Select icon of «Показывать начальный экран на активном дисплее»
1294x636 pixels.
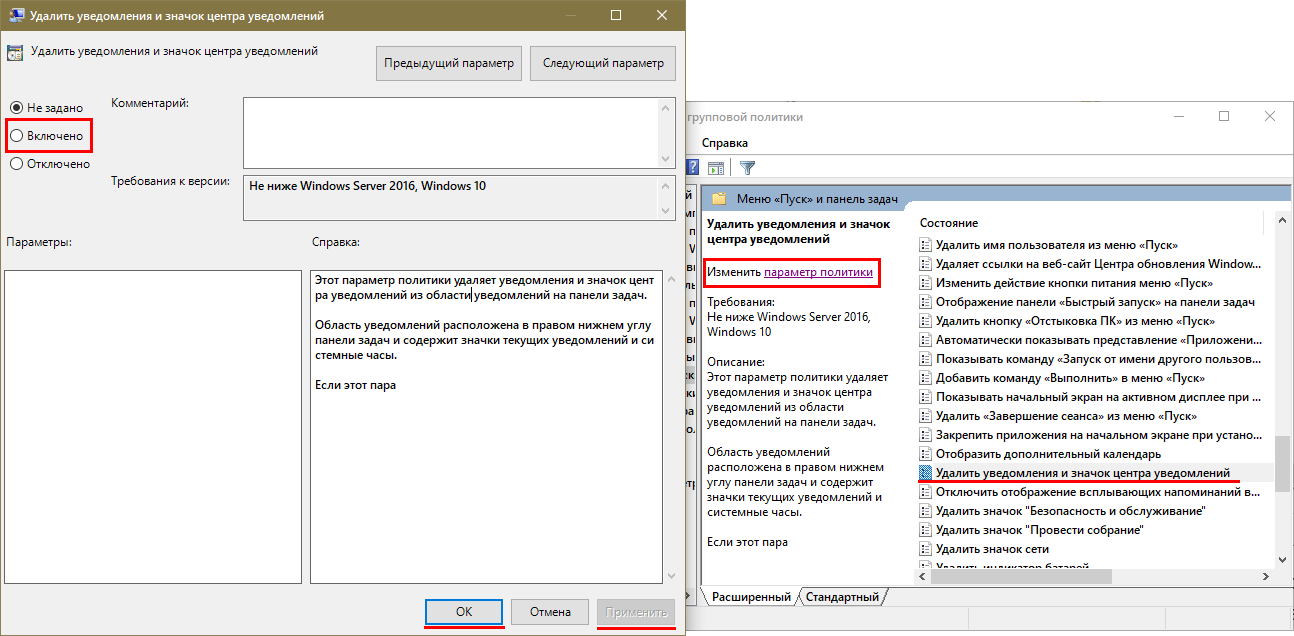[925, 397]
